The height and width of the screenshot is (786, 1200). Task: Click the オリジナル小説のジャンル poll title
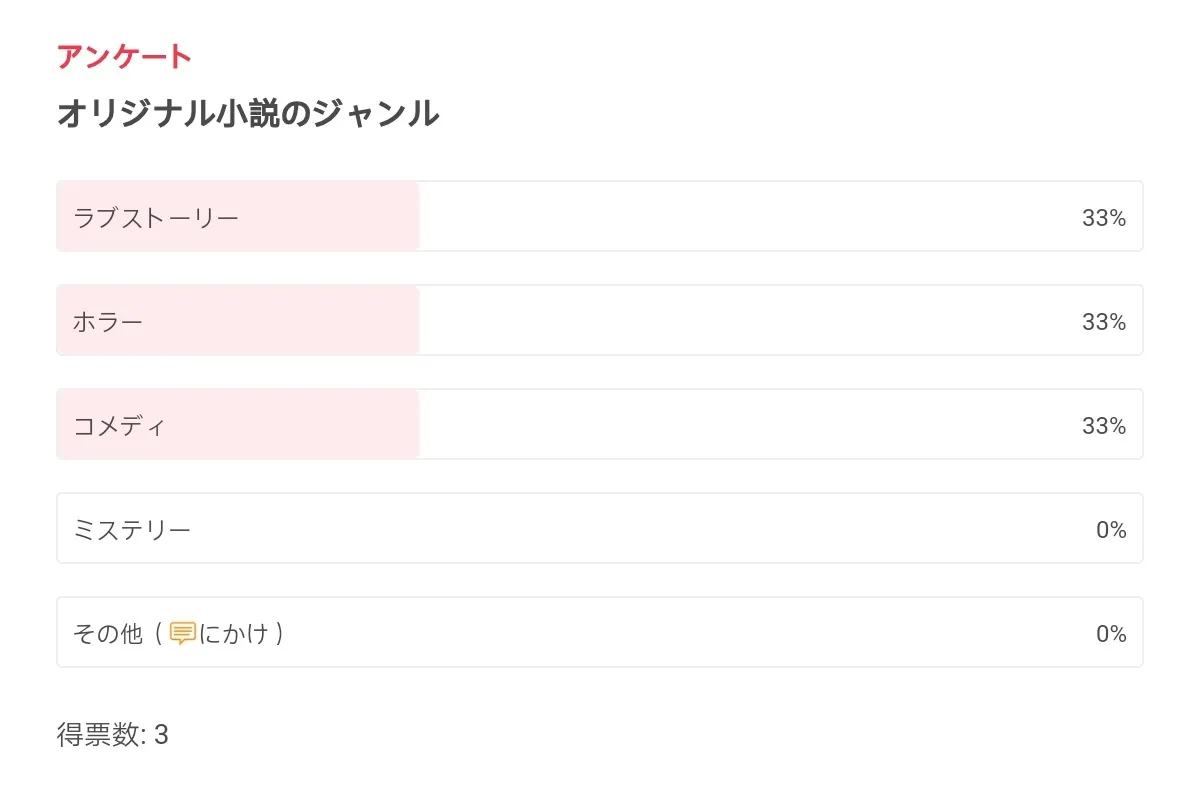[x=248, y=114]
